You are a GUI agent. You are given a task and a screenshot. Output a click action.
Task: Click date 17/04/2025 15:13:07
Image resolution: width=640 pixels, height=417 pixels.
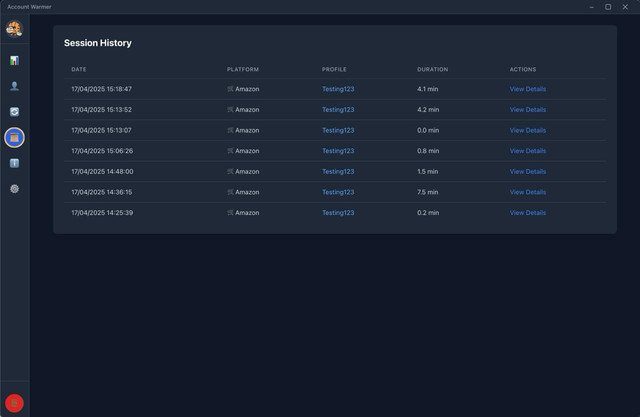(x=102, y=130)
